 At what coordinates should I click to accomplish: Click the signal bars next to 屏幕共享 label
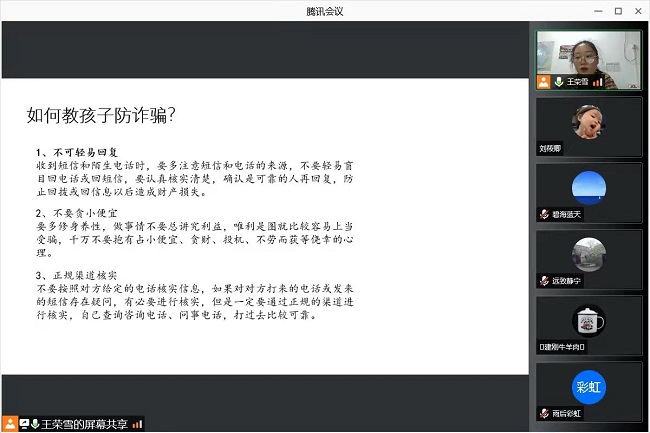point(137,424)
